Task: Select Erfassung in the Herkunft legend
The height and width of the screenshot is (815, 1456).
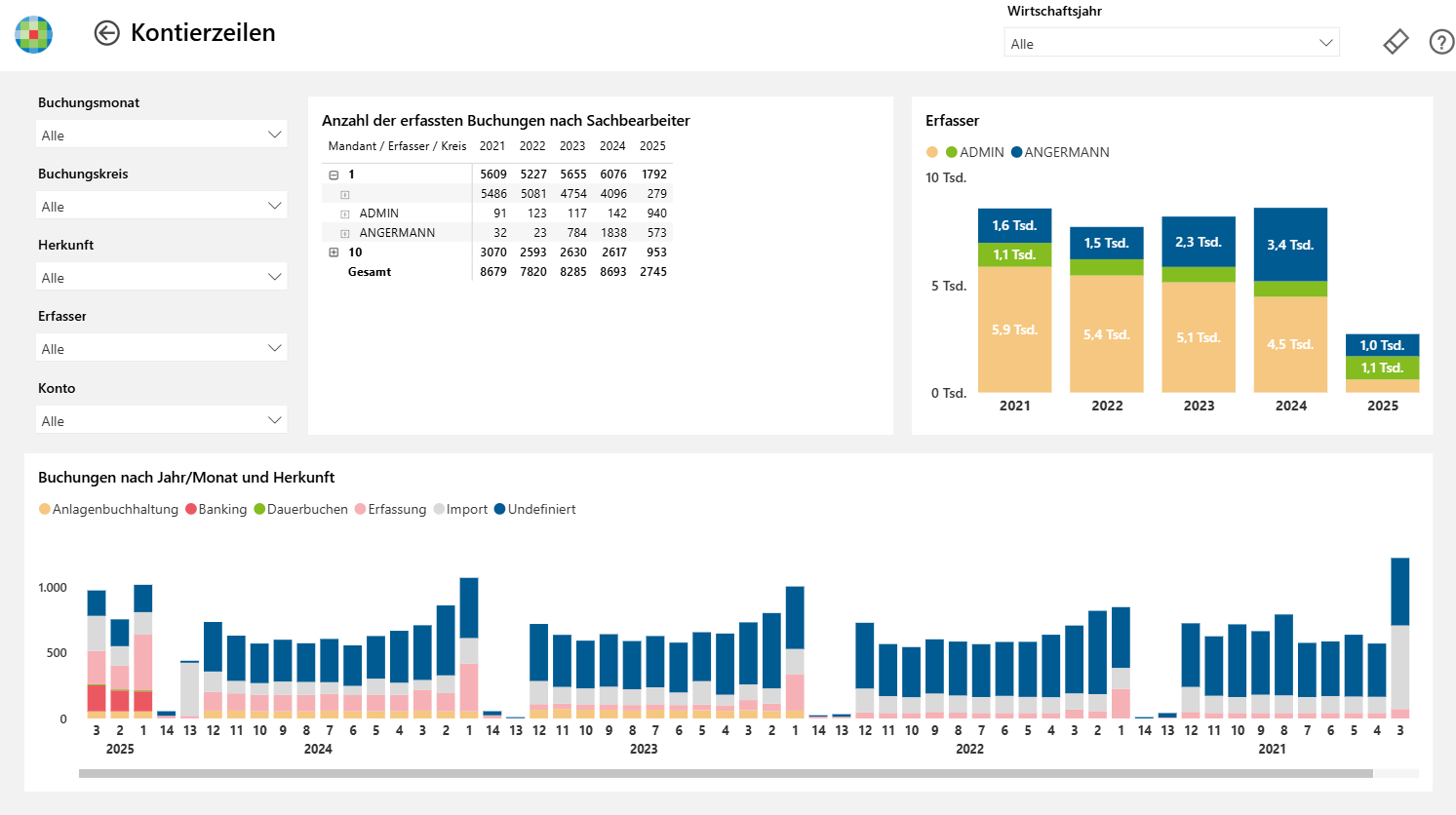Action: pos(390,509)
